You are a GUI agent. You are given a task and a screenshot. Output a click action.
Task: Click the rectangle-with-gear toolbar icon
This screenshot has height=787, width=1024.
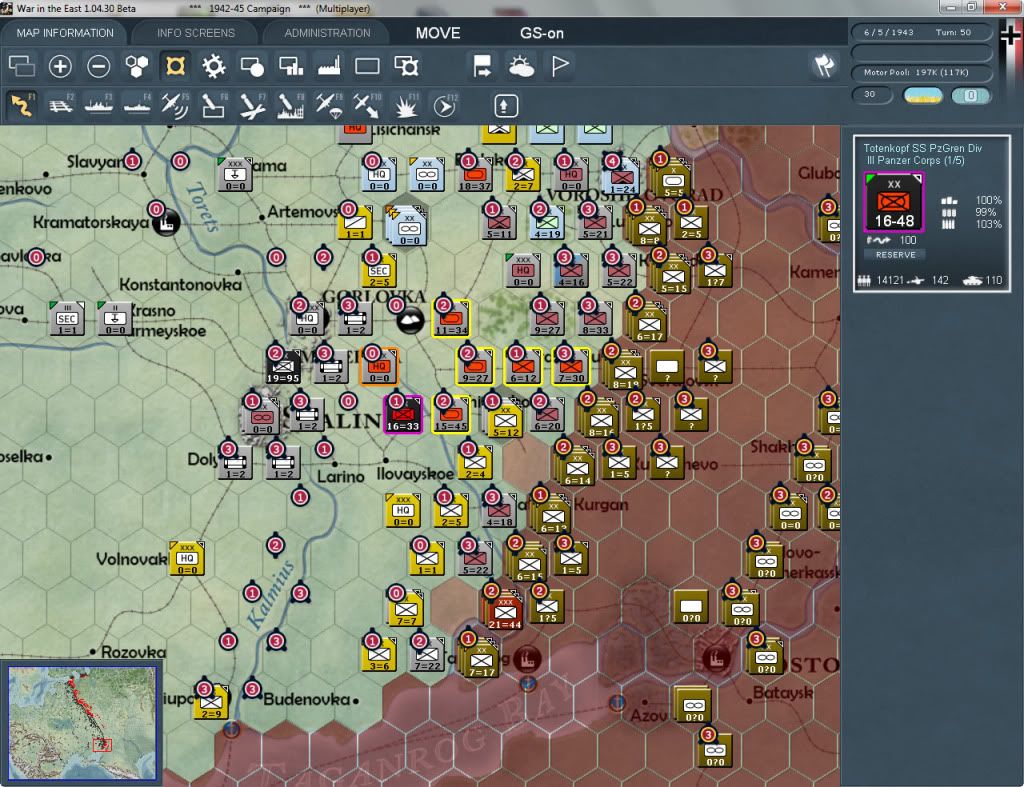(x=406, y=66)
